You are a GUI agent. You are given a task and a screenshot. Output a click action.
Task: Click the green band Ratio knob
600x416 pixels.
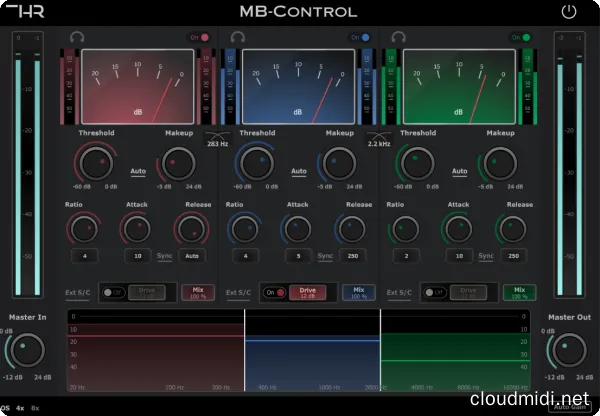pyautogui.click(x=405, y=229)
